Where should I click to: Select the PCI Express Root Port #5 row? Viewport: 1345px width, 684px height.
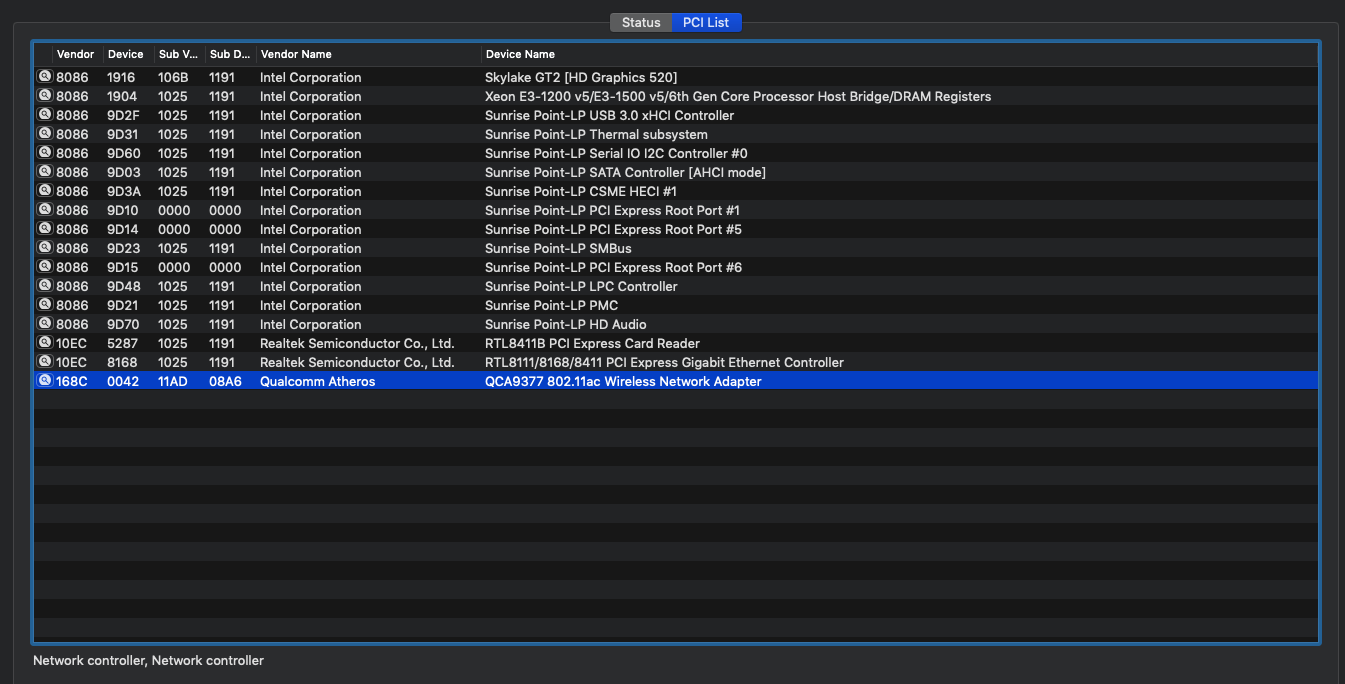pyautogui.click(x=613, y=229)
